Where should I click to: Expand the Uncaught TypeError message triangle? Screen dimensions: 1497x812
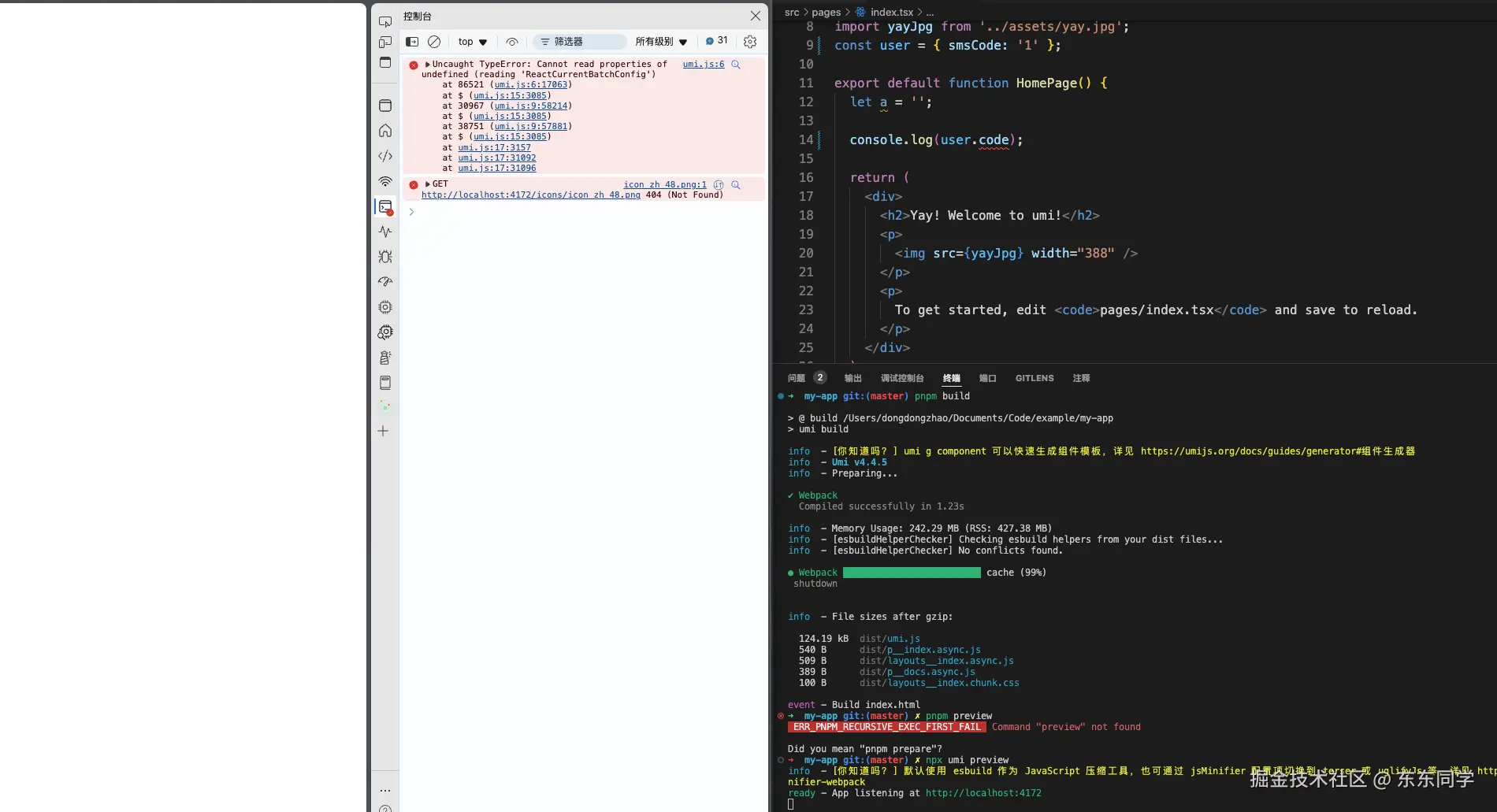coord(428,65)
